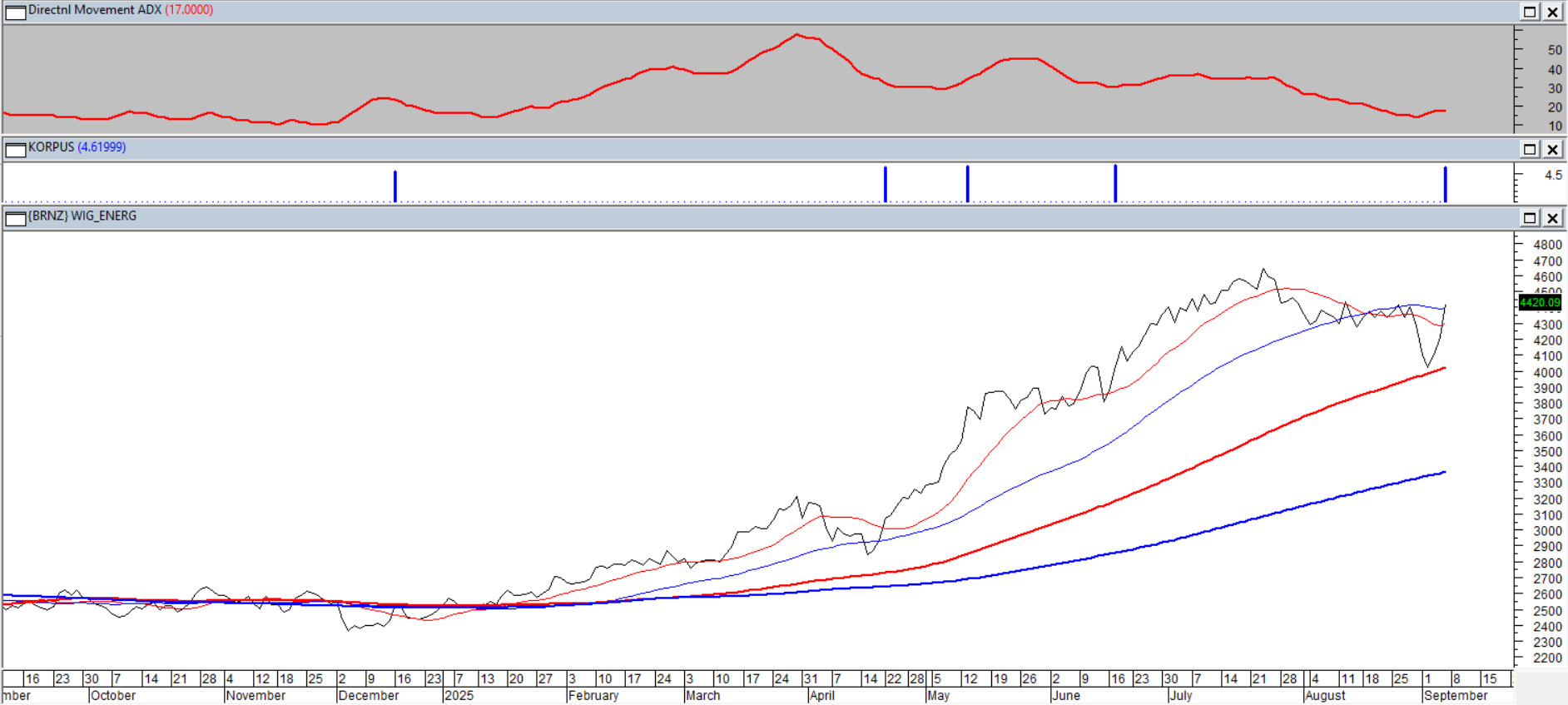Image resolution: width=1568 pixels, height=705 pixels.
Task: Click the February month label on date axis
Action: coord(593,696)
